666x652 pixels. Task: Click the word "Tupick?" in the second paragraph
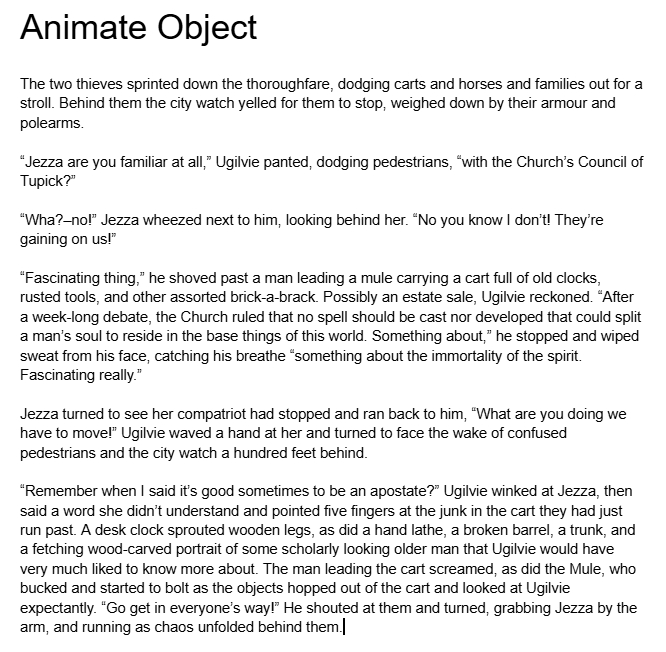[46, 180]
